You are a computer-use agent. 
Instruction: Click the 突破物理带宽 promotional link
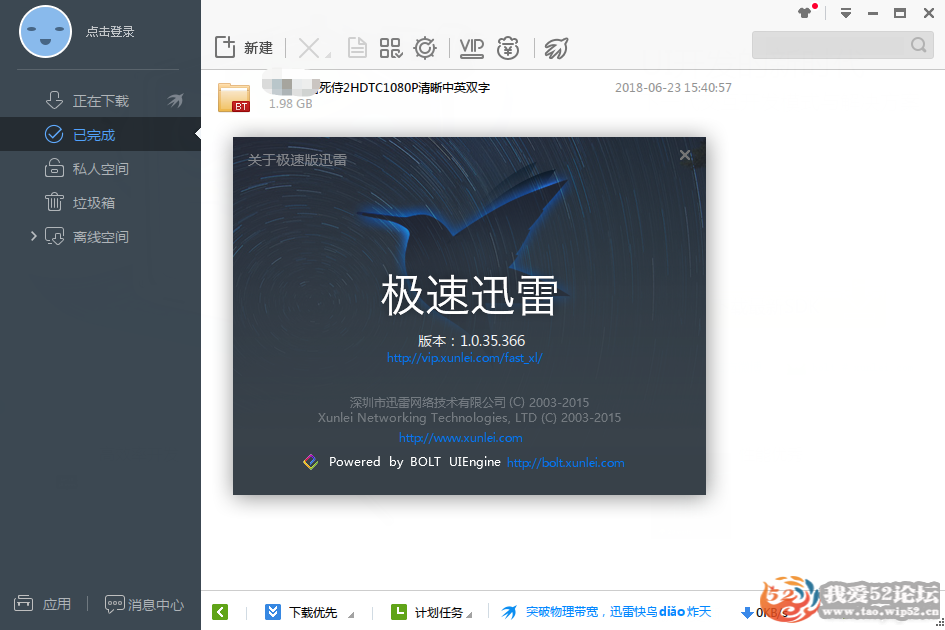pyautogui.click(x=618, y=612)
